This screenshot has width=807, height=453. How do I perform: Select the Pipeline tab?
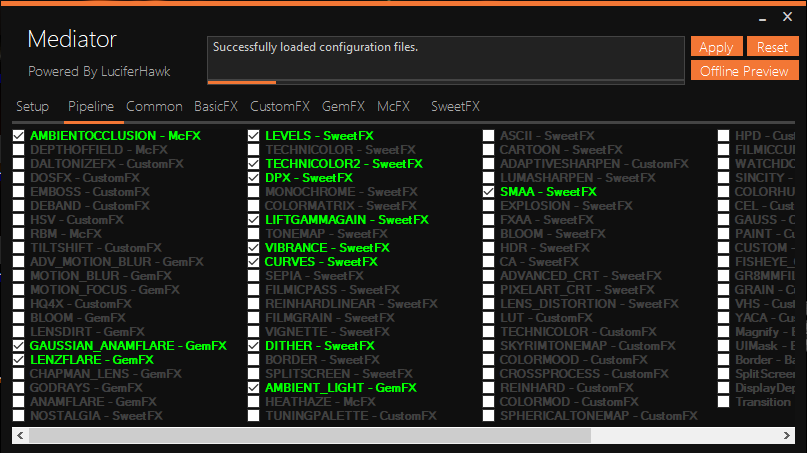click(x=91, y=107)
